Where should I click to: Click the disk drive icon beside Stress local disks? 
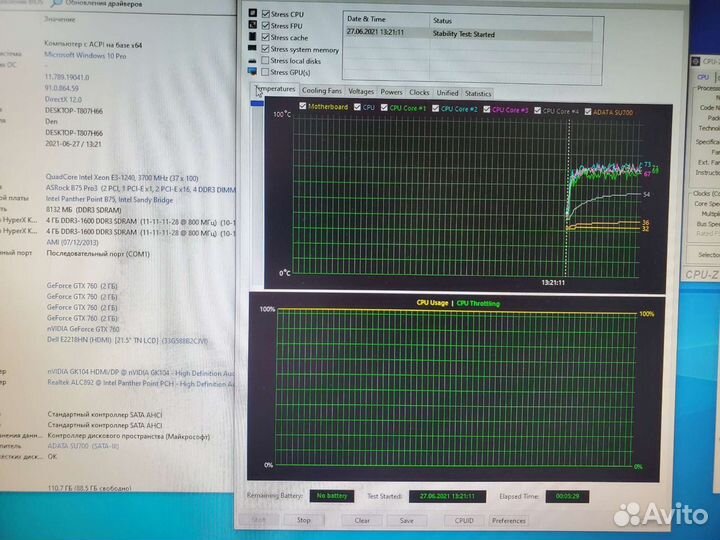click(252, 60)
